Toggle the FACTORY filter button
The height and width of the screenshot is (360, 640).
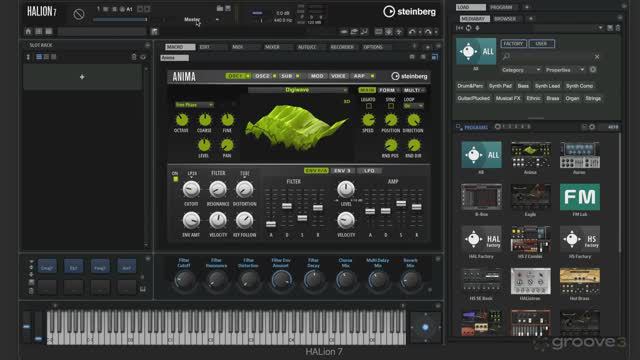513,44
